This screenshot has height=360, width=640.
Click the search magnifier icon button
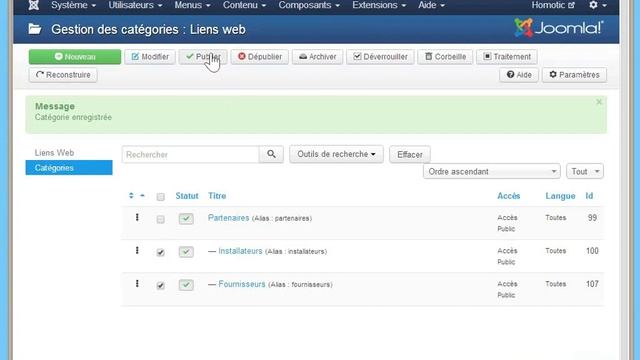click(x=271, y=154)
